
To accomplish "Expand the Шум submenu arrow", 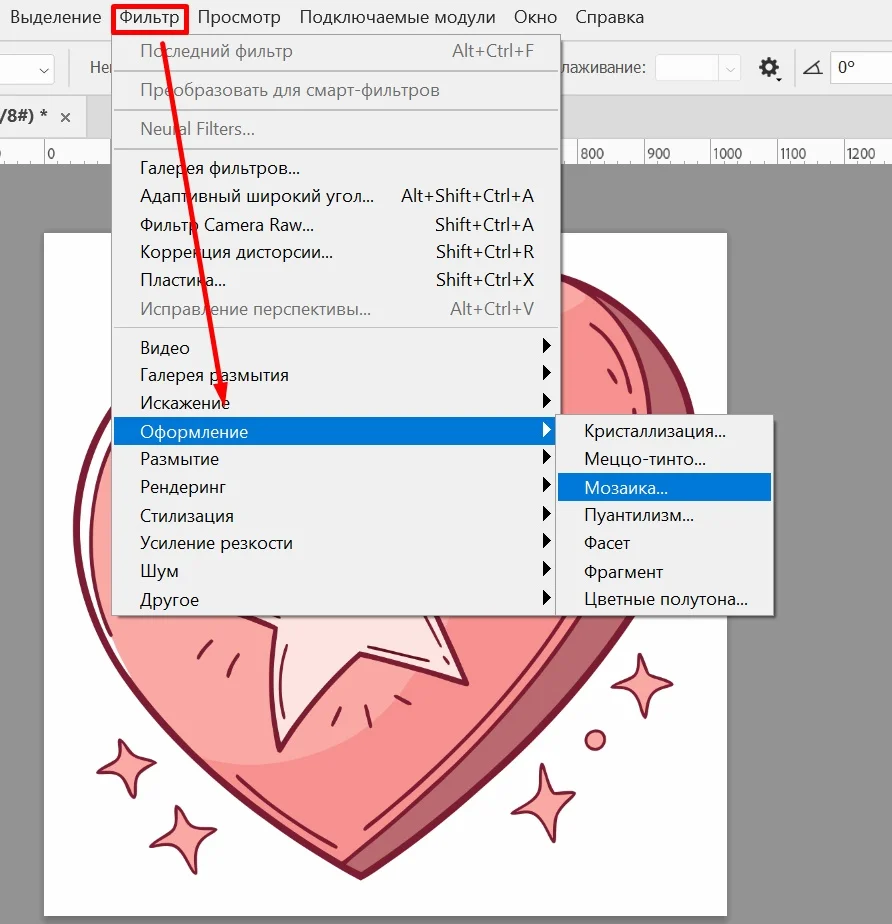I will pyautogui.click(x=546, y=570).
